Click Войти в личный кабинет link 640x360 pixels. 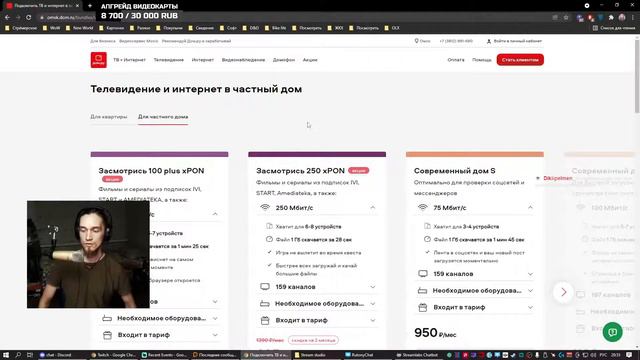[x=518, y=41]
